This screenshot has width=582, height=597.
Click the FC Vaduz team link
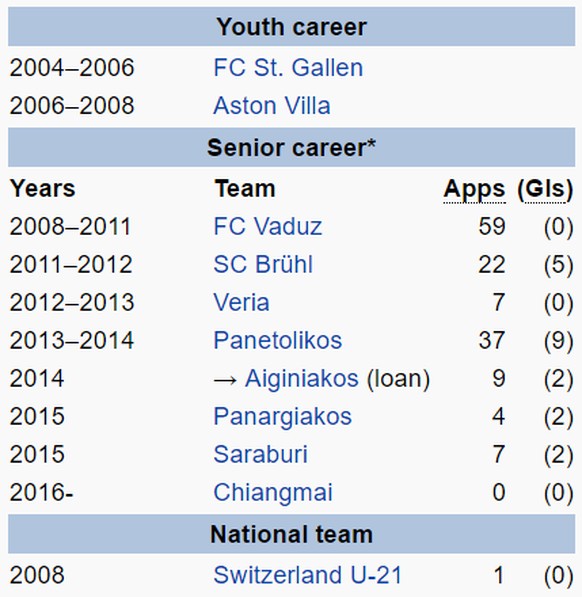tap(268, 227)
